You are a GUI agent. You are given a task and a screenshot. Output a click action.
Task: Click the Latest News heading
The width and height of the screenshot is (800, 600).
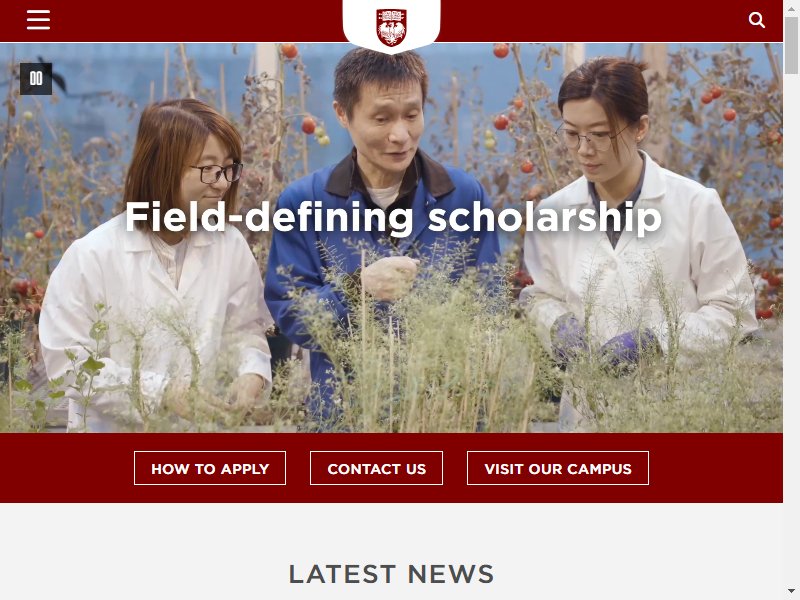pyautogui.click(x=391, y=574)
